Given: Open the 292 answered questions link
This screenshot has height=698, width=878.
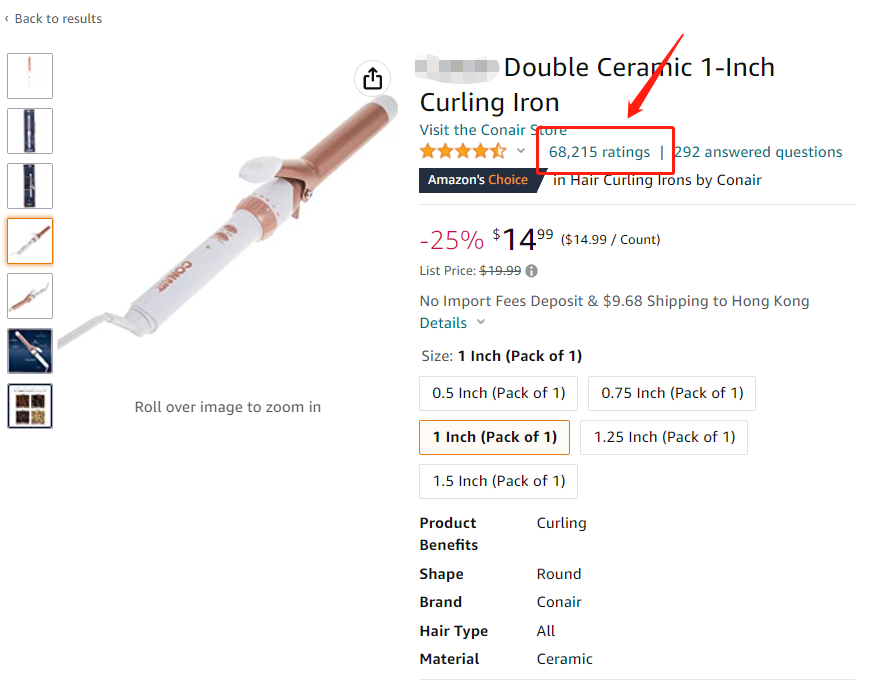Looking at the screenshot, I should tap(758, 152).
